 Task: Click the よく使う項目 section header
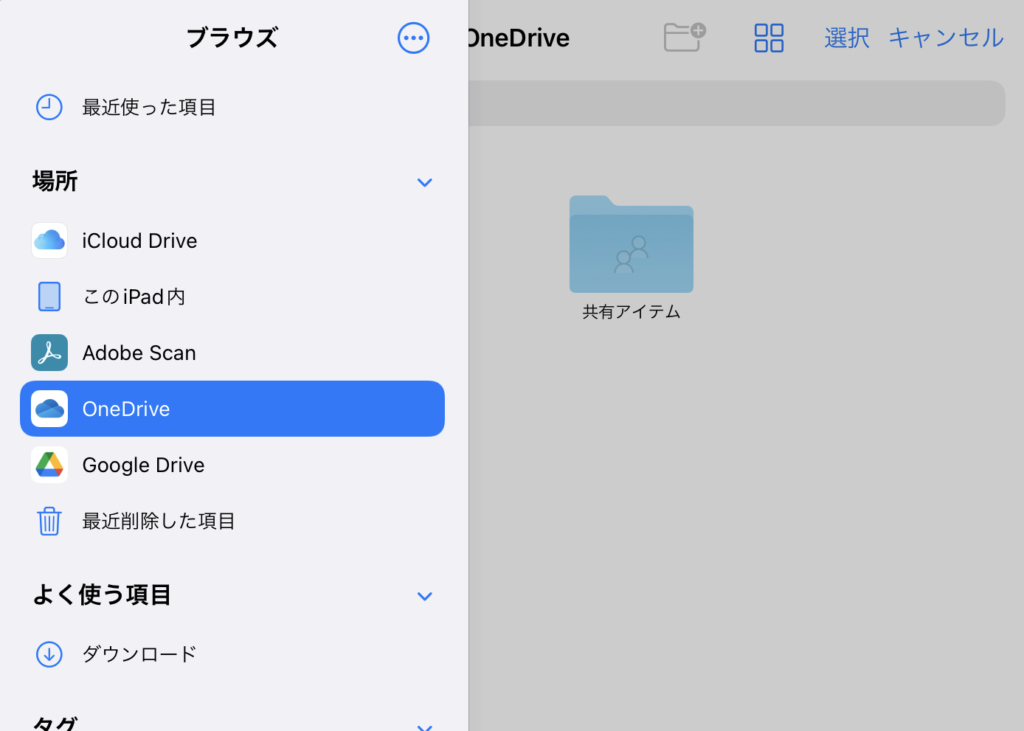(x=102, y=594)
